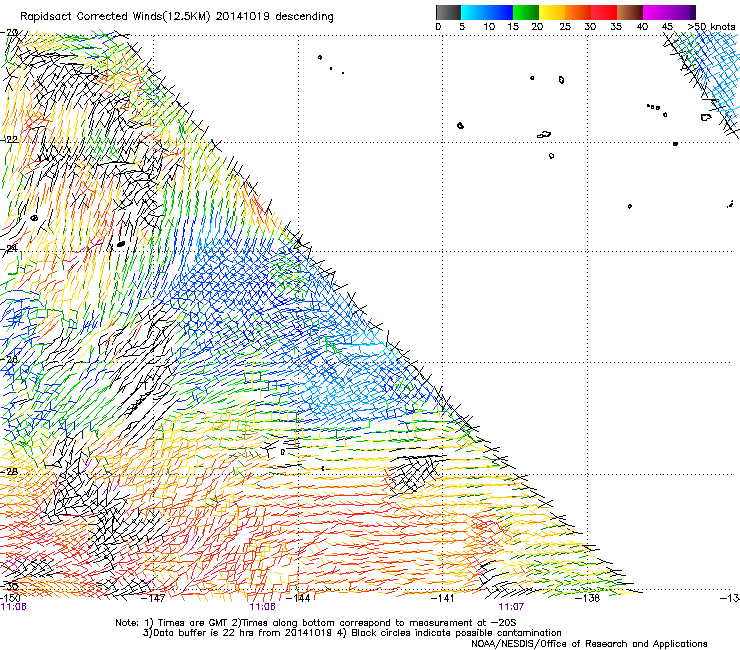The image size is (740, 650).
Task: Click the '-28' latitude axis label
Action: [9, 472]
